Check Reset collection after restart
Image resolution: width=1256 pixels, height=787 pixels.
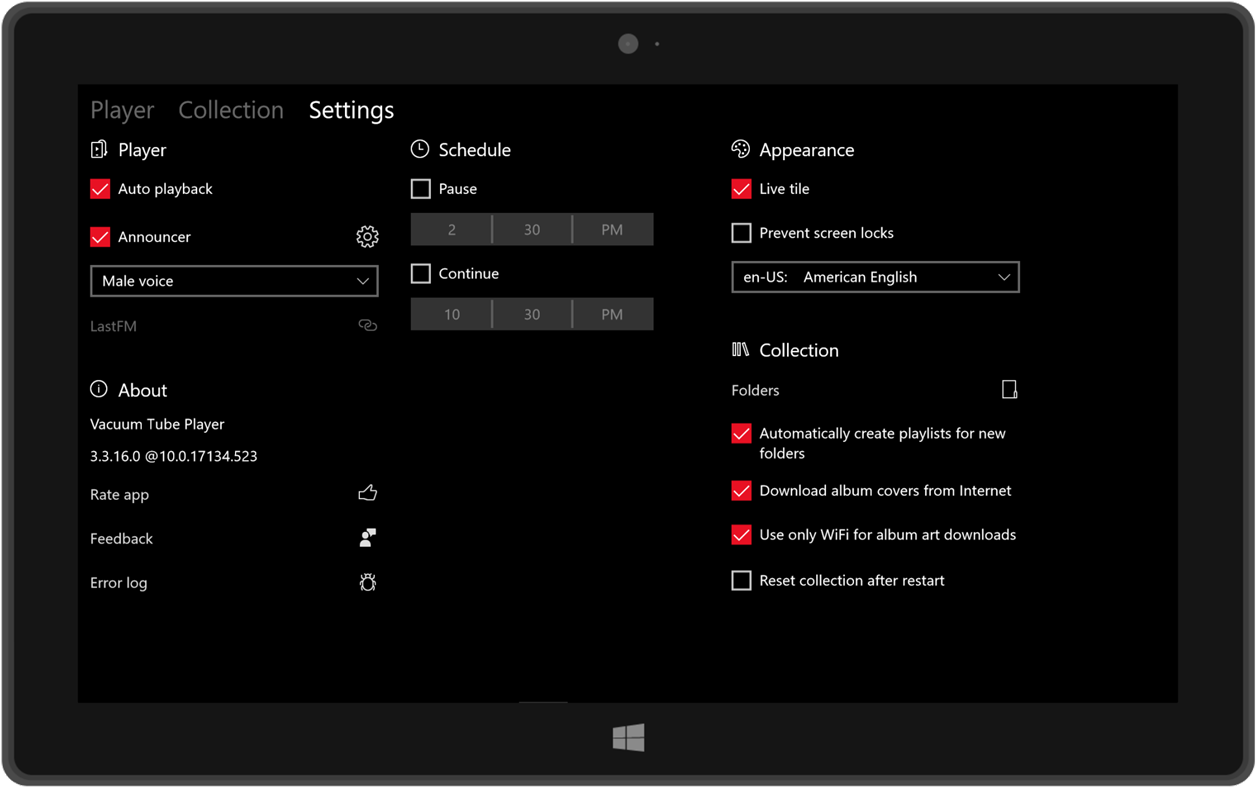(x=741, y=580)
